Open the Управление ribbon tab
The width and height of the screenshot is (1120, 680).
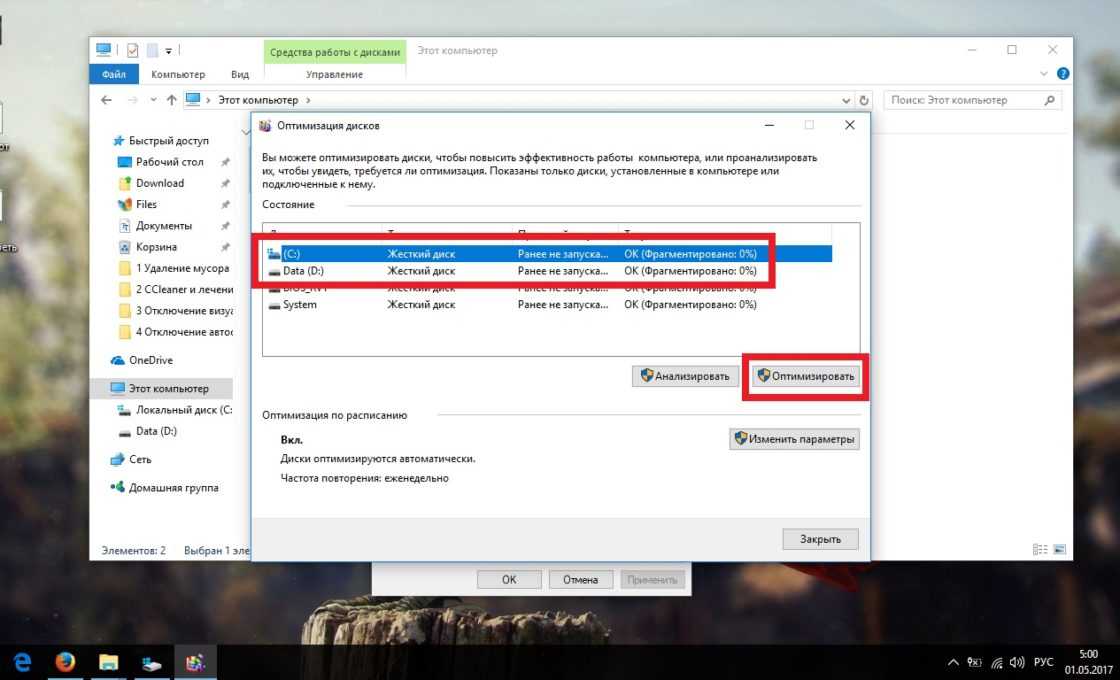pyautogui.click(x=334, y=74)
